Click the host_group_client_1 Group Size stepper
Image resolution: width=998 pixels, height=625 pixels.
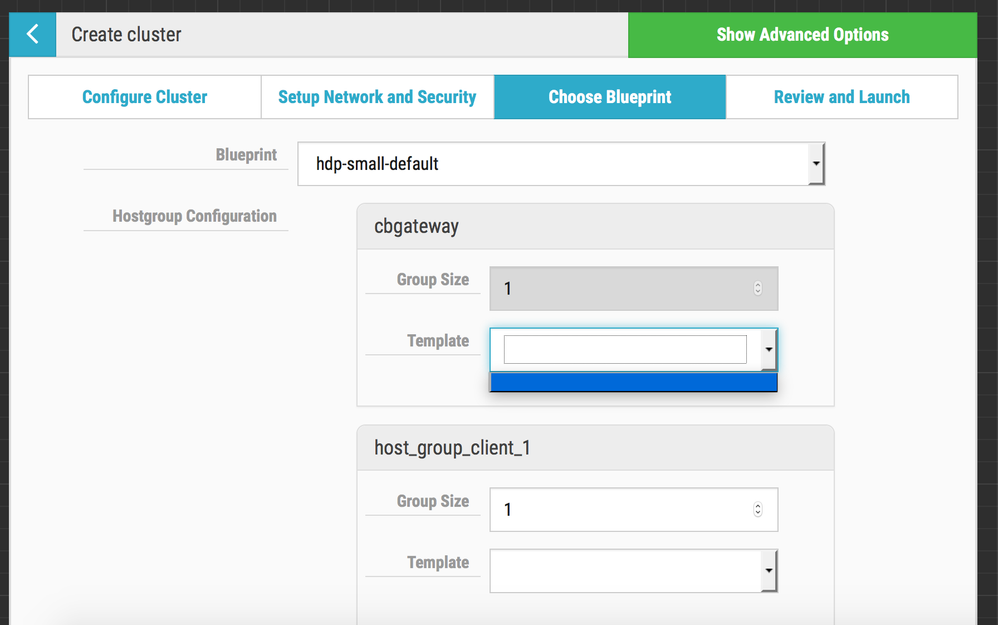[x=758, y=510]
